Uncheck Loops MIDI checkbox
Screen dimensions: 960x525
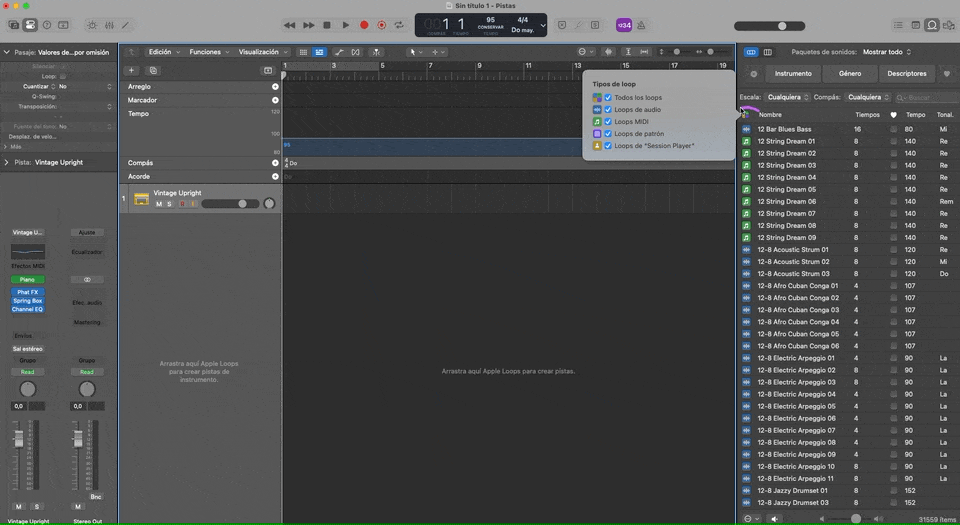pyautogui.click(x=608, y=121)
